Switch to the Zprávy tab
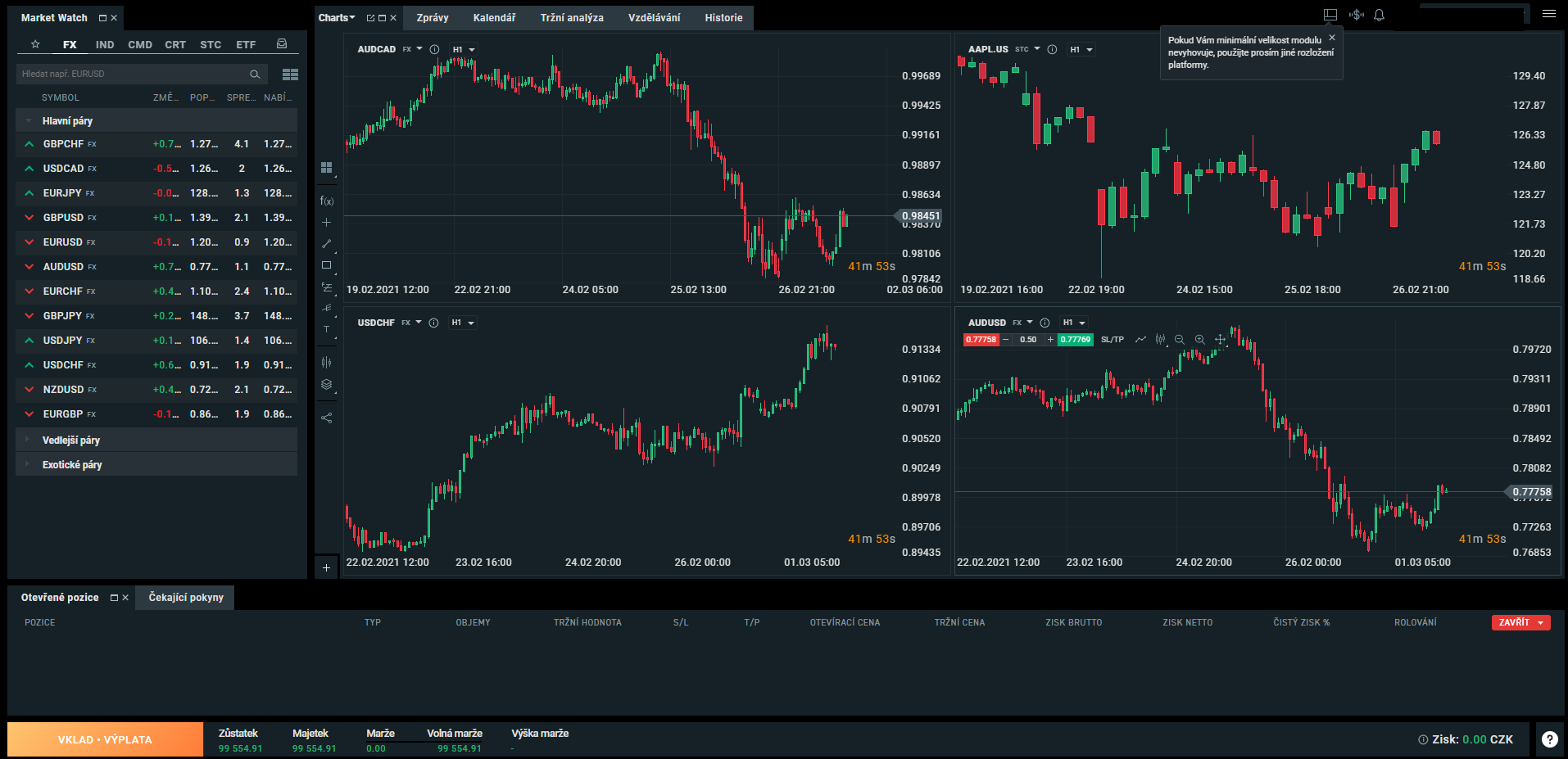Viewport: 1568px width, 759px height. (433, 17)
